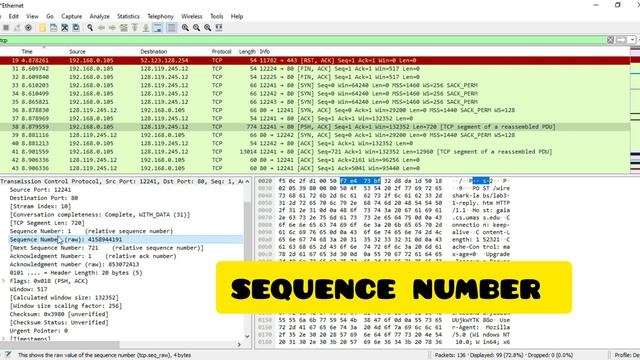Jump to first packet

pos(135,28)
